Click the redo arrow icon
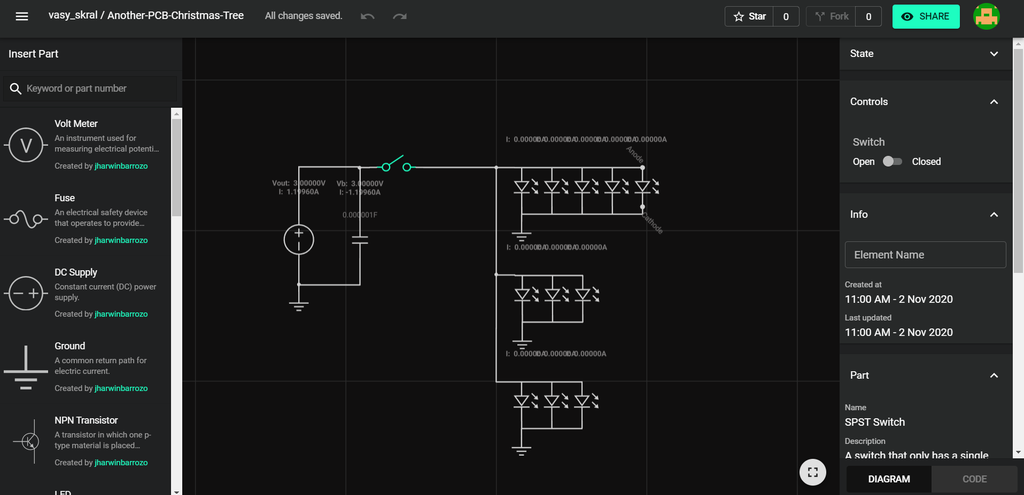The width and height of the screenshot is (1024, 495). point(400,16)
